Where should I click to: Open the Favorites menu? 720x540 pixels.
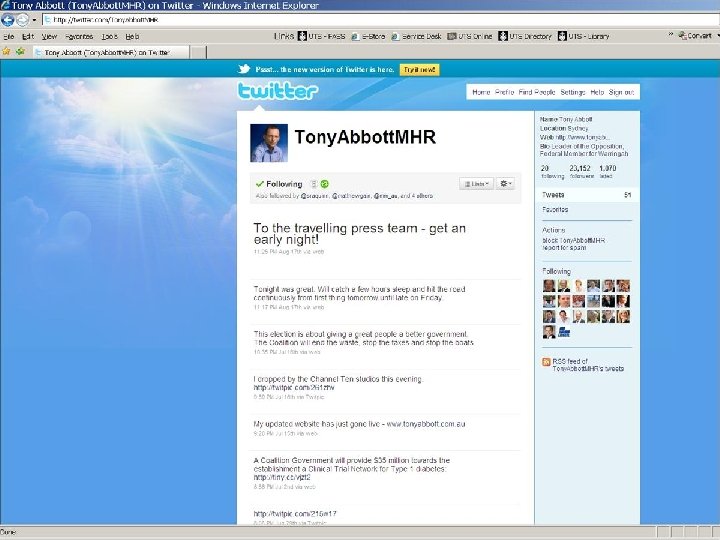pyautogui.click(x=79, y=36)
